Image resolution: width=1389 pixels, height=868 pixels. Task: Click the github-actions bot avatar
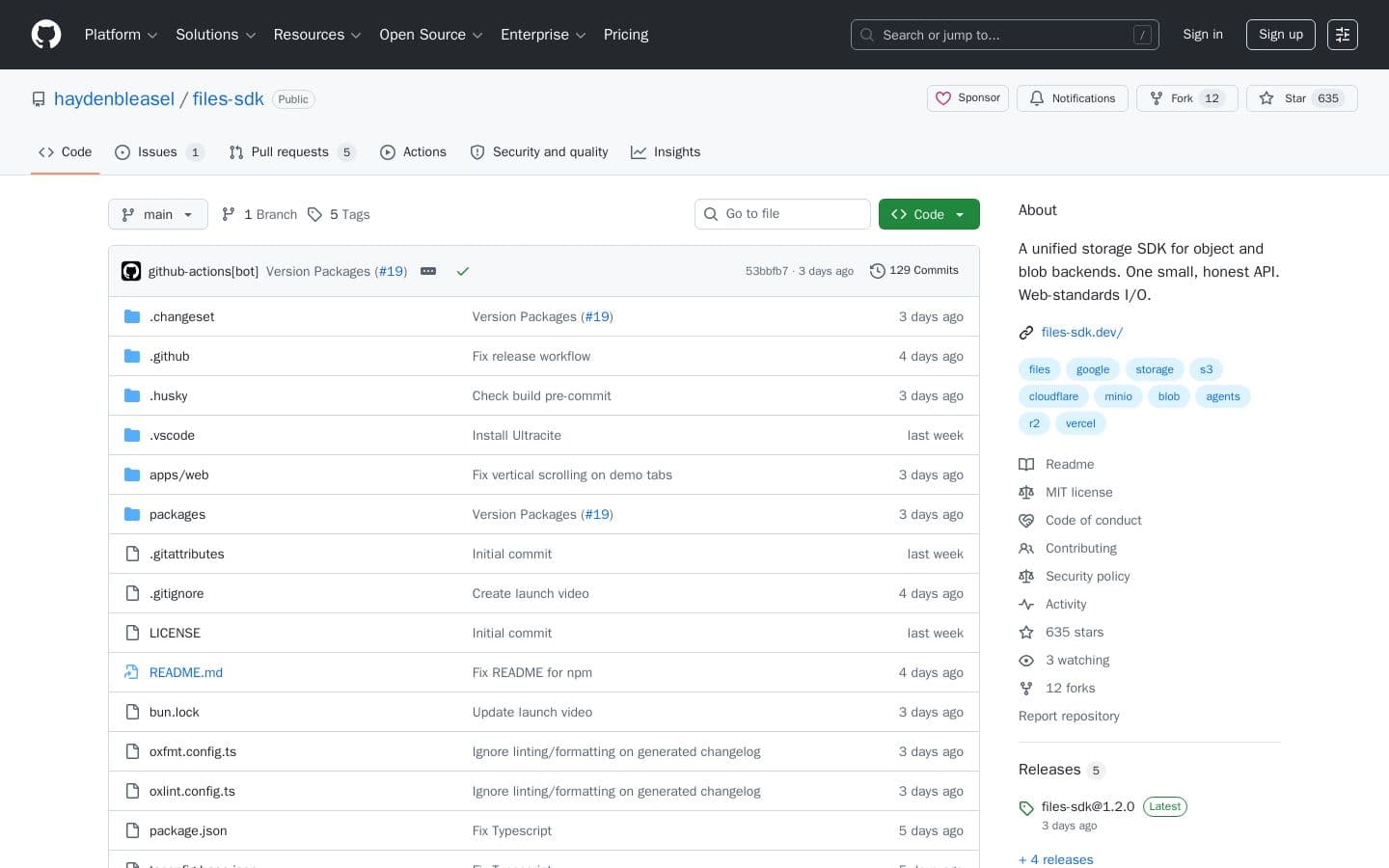[131, 271]
